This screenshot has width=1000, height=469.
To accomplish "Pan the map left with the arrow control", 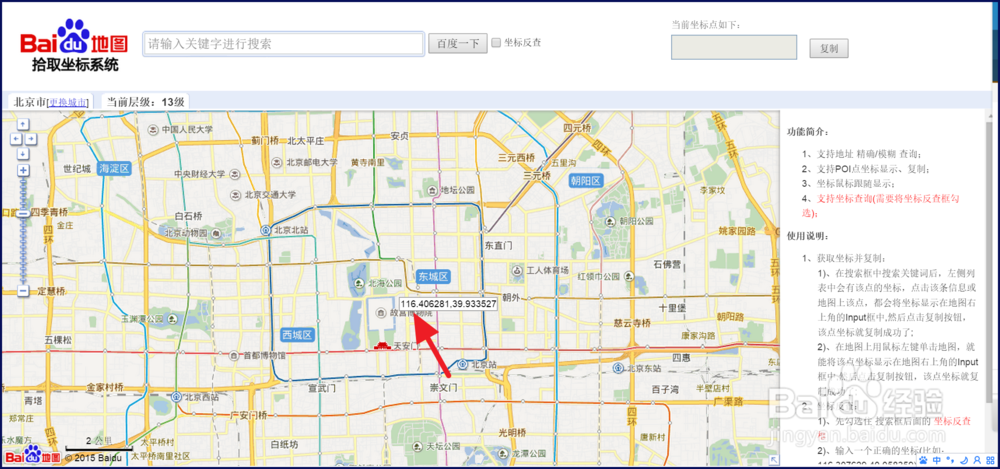I will coord(17,139).
